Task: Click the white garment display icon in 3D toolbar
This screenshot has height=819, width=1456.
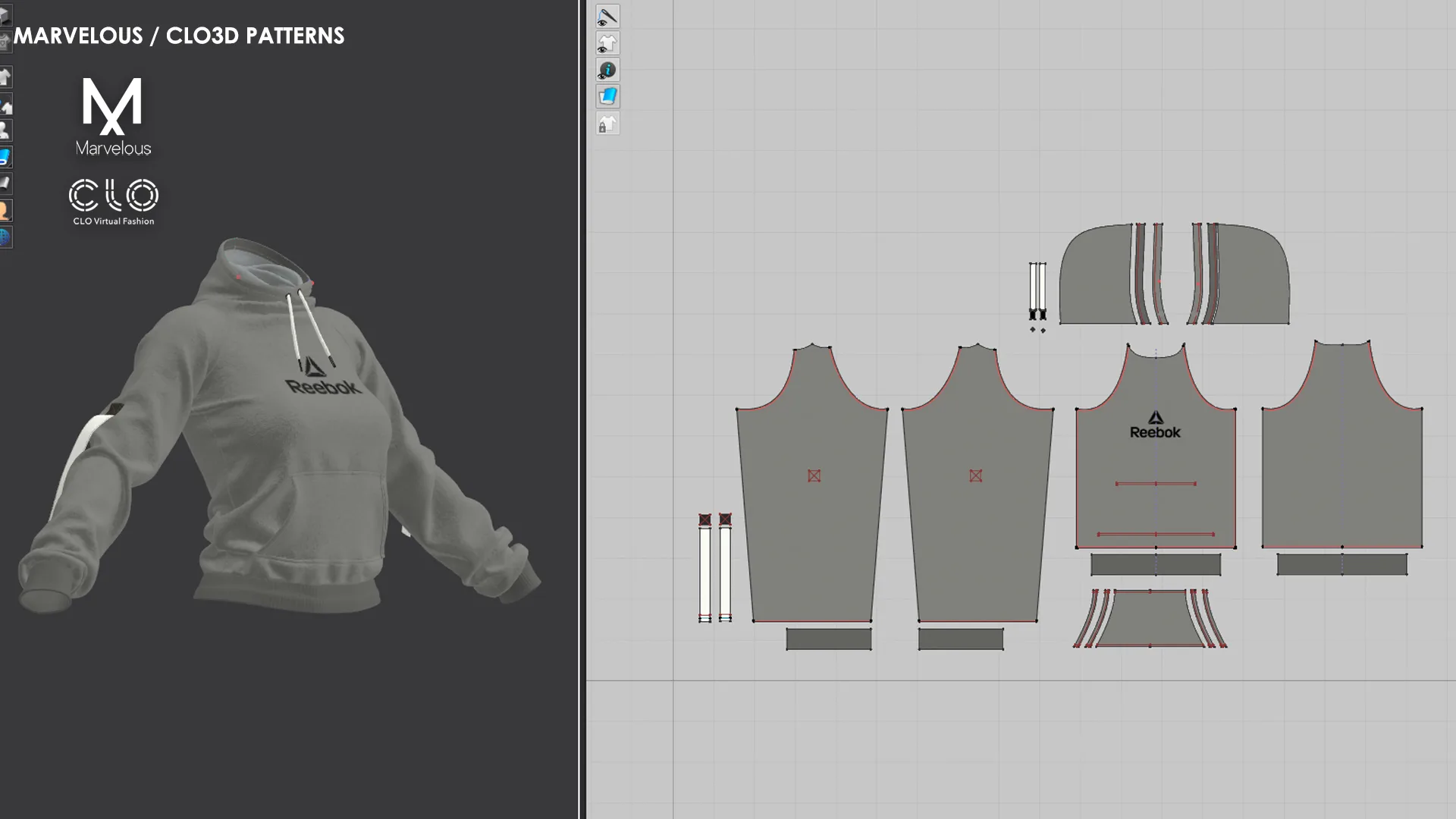Action: coord(5,77)
